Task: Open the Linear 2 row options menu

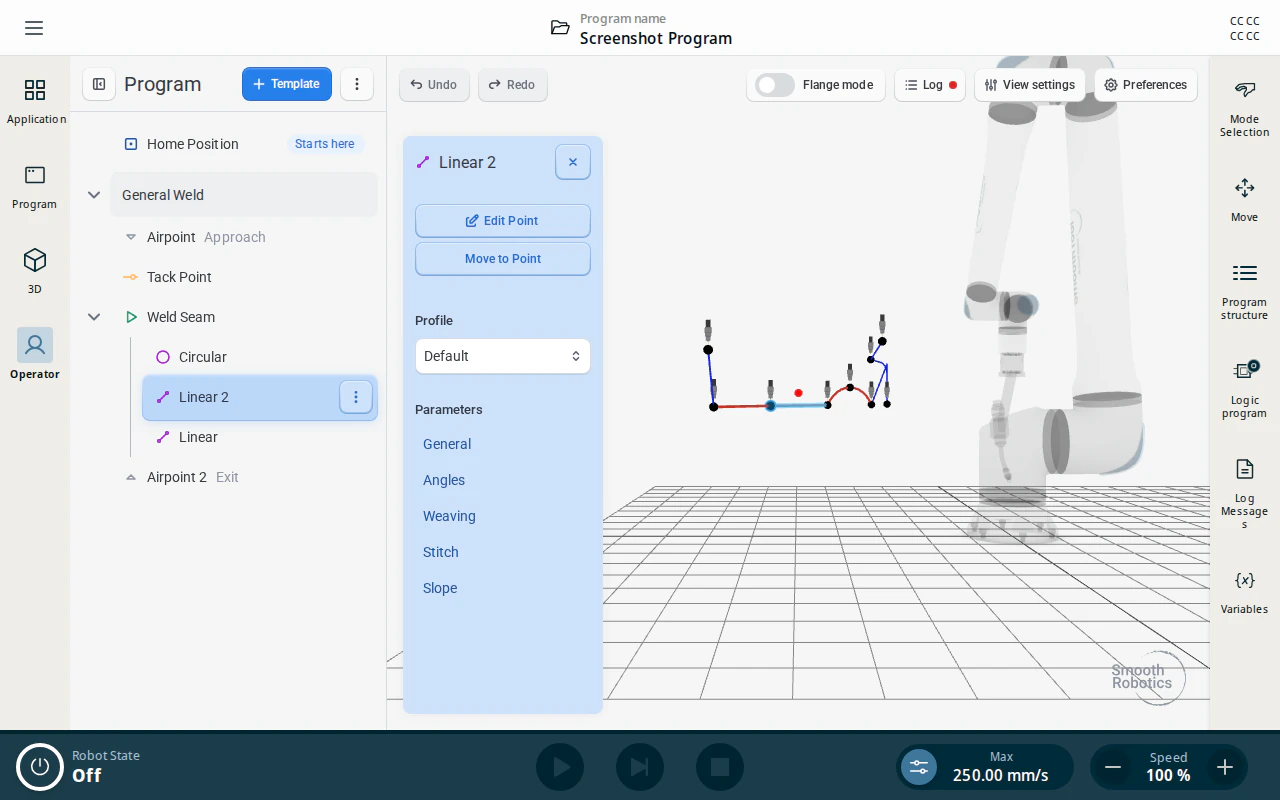Action: pyautogui.click(x=356, y=397)
